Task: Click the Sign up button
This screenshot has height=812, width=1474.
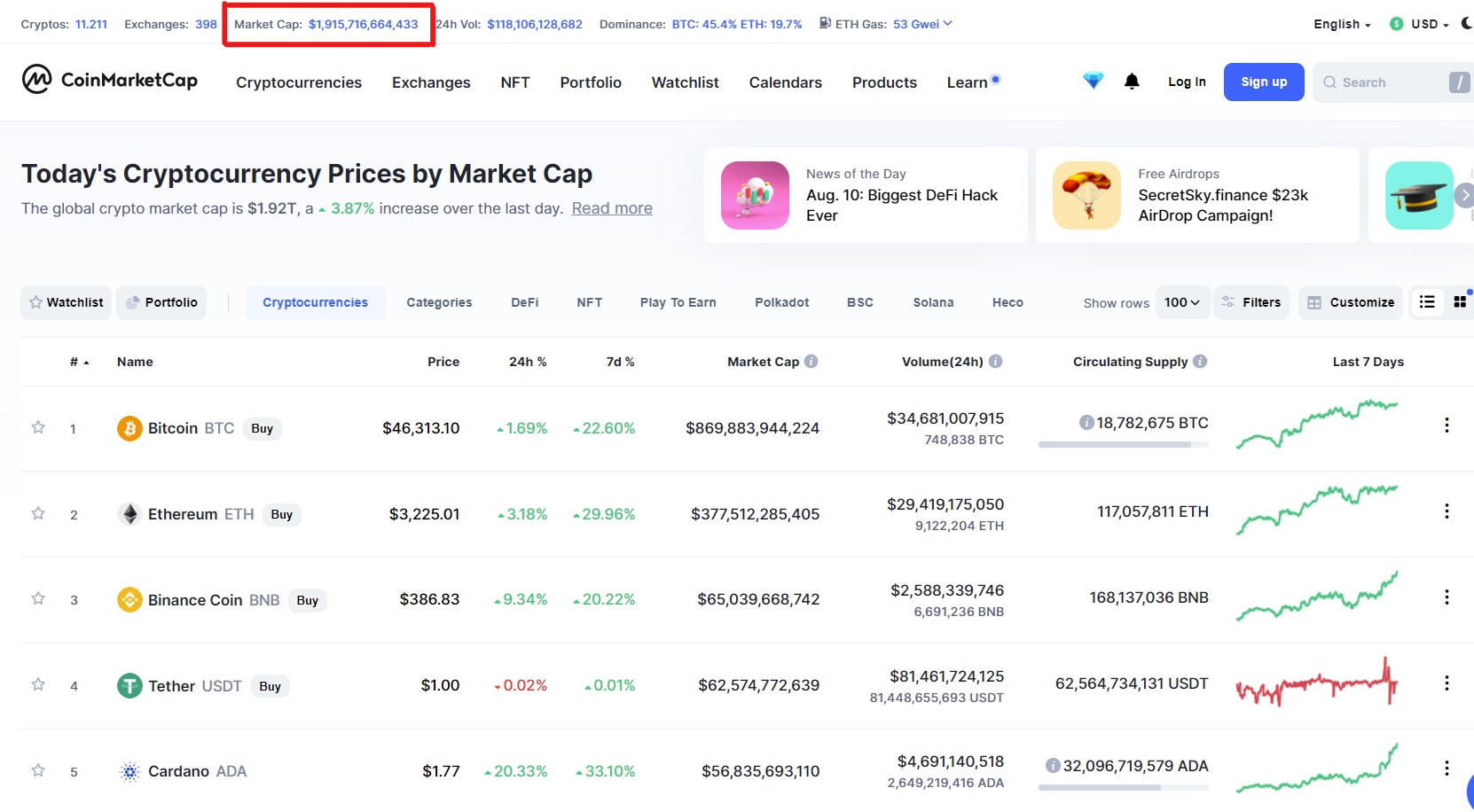Action: [1264, 82]
